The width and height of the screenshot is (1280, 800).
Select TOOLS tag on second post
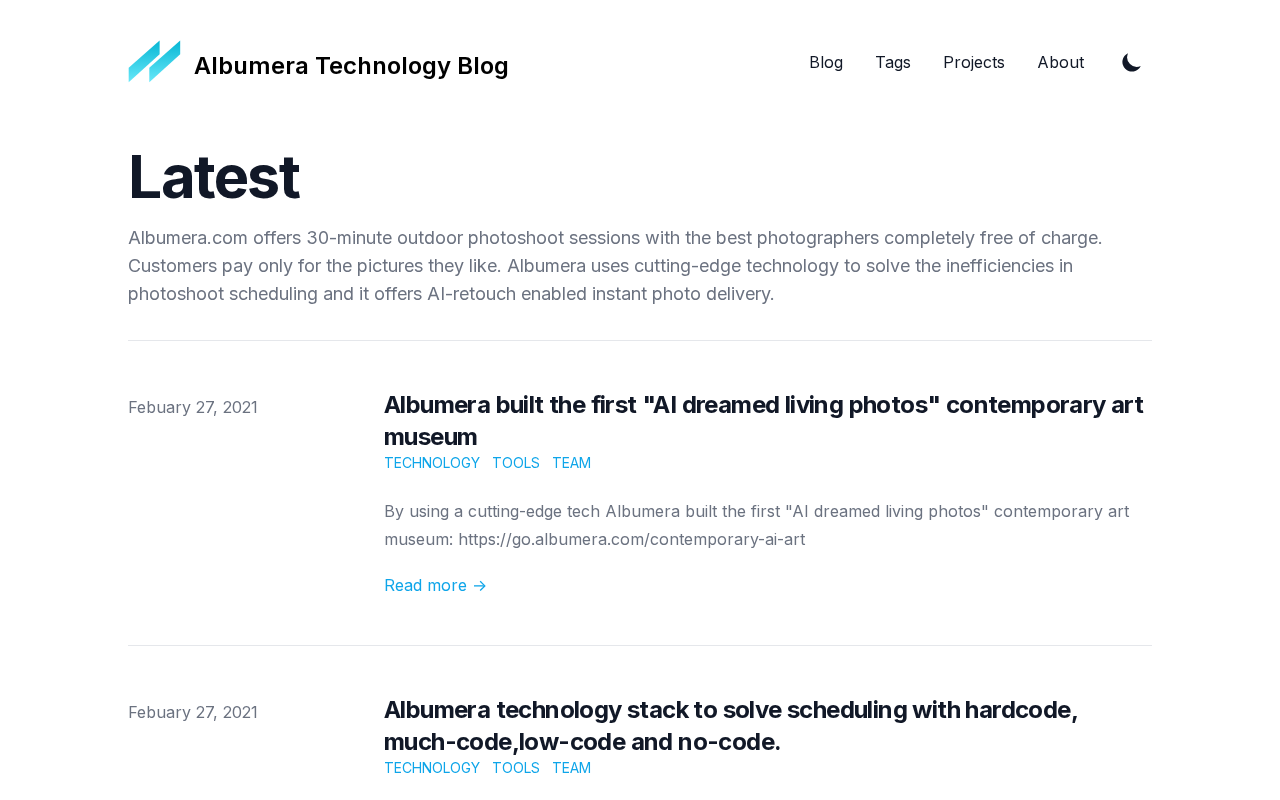[515, 768]
